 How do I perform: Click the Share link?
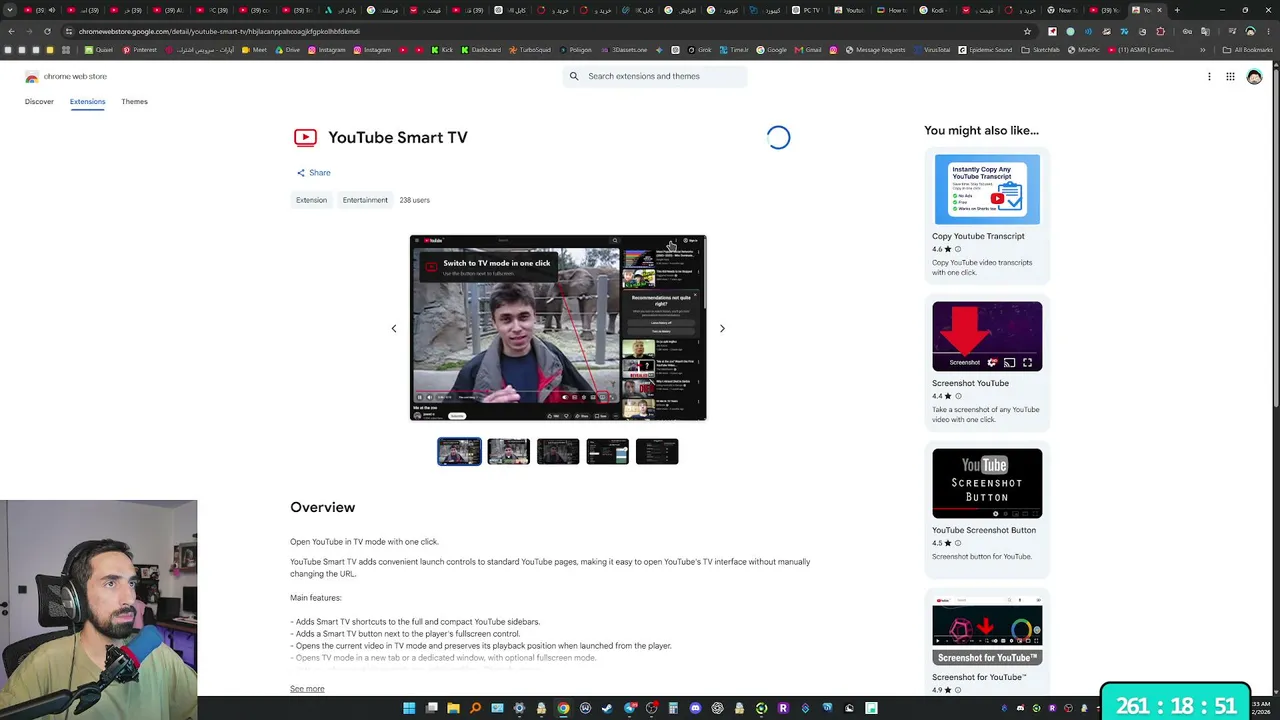pos(313,173)
